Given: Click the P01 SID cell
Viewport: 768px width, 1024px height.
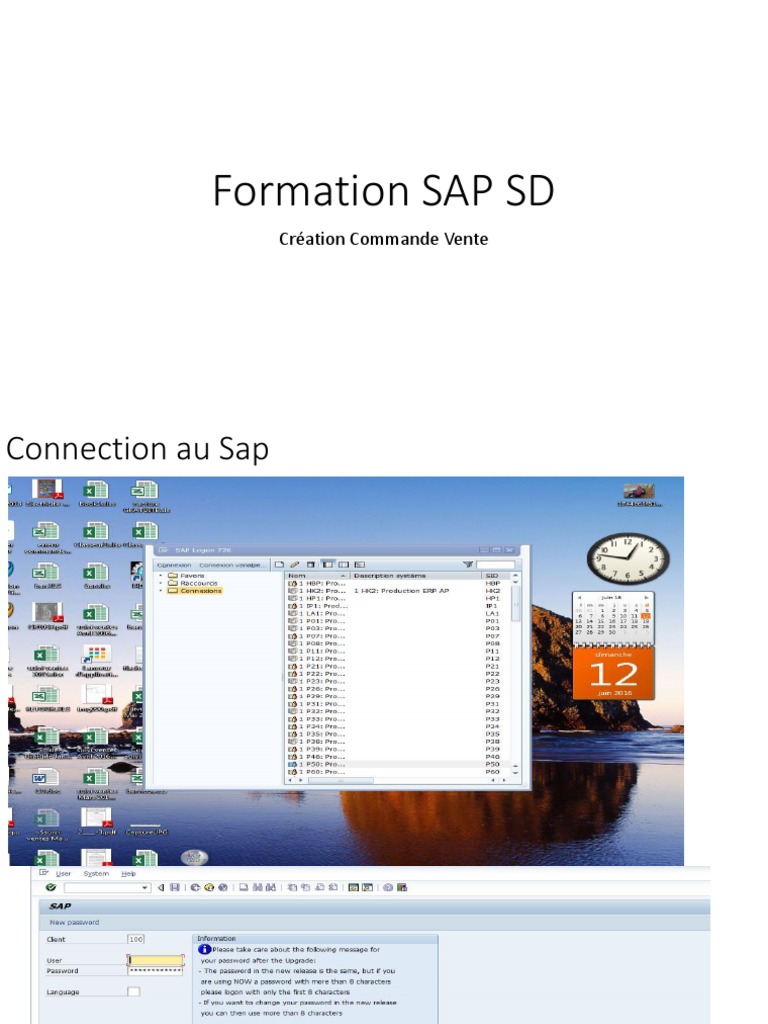Looking at the screenshot, I should click(x=492, y=621).
